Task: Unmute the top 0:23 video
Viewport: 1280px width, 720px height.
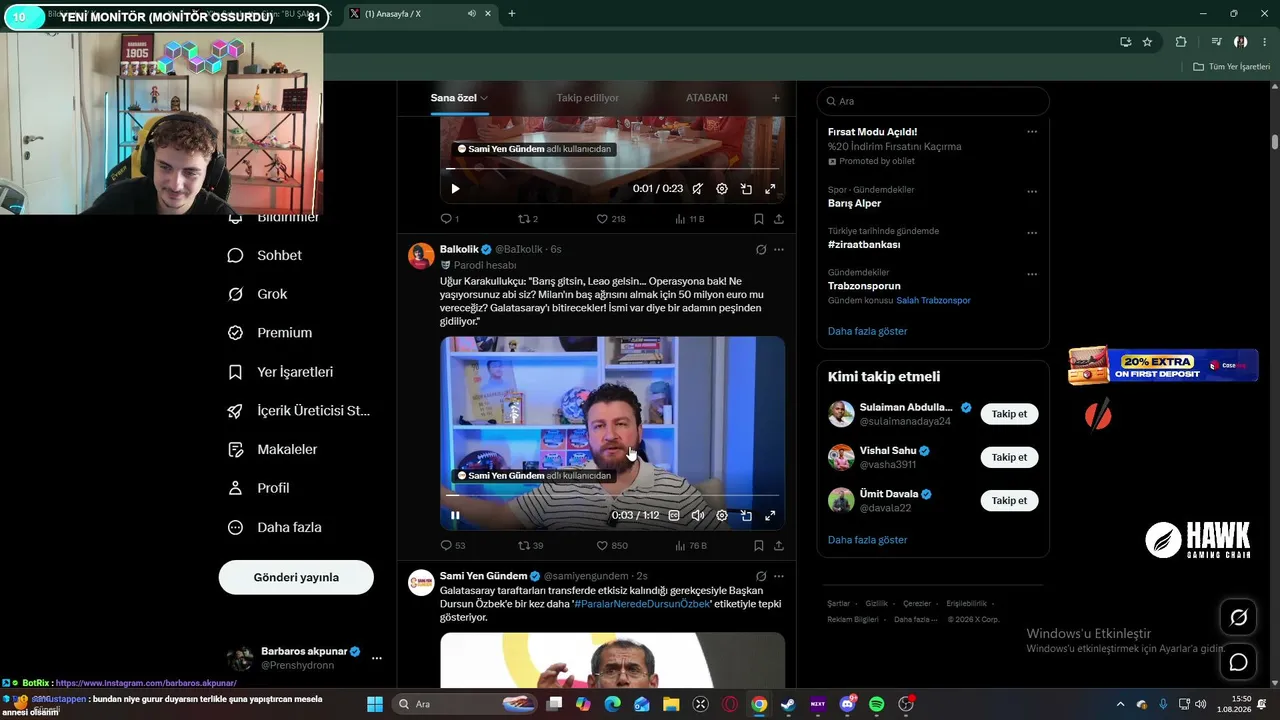Action: [698, 189]
